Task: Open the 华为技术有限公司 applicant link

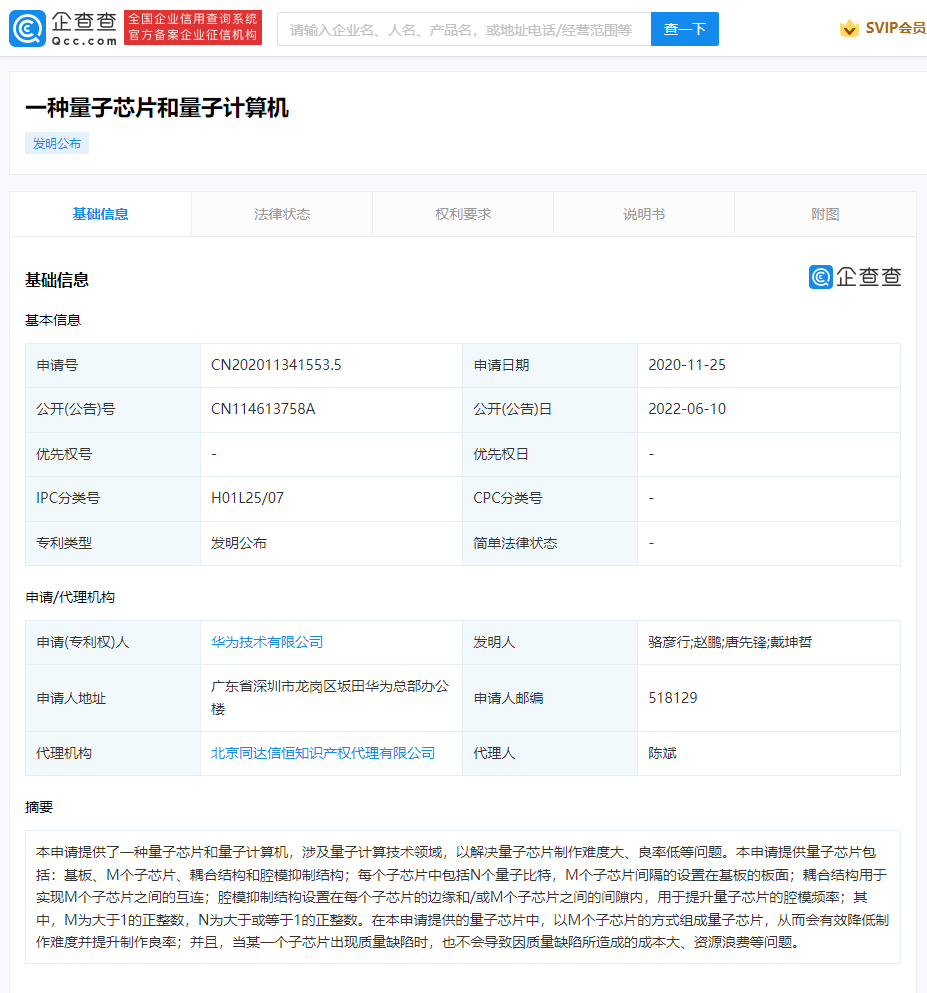Action: [x=267, y=642]
